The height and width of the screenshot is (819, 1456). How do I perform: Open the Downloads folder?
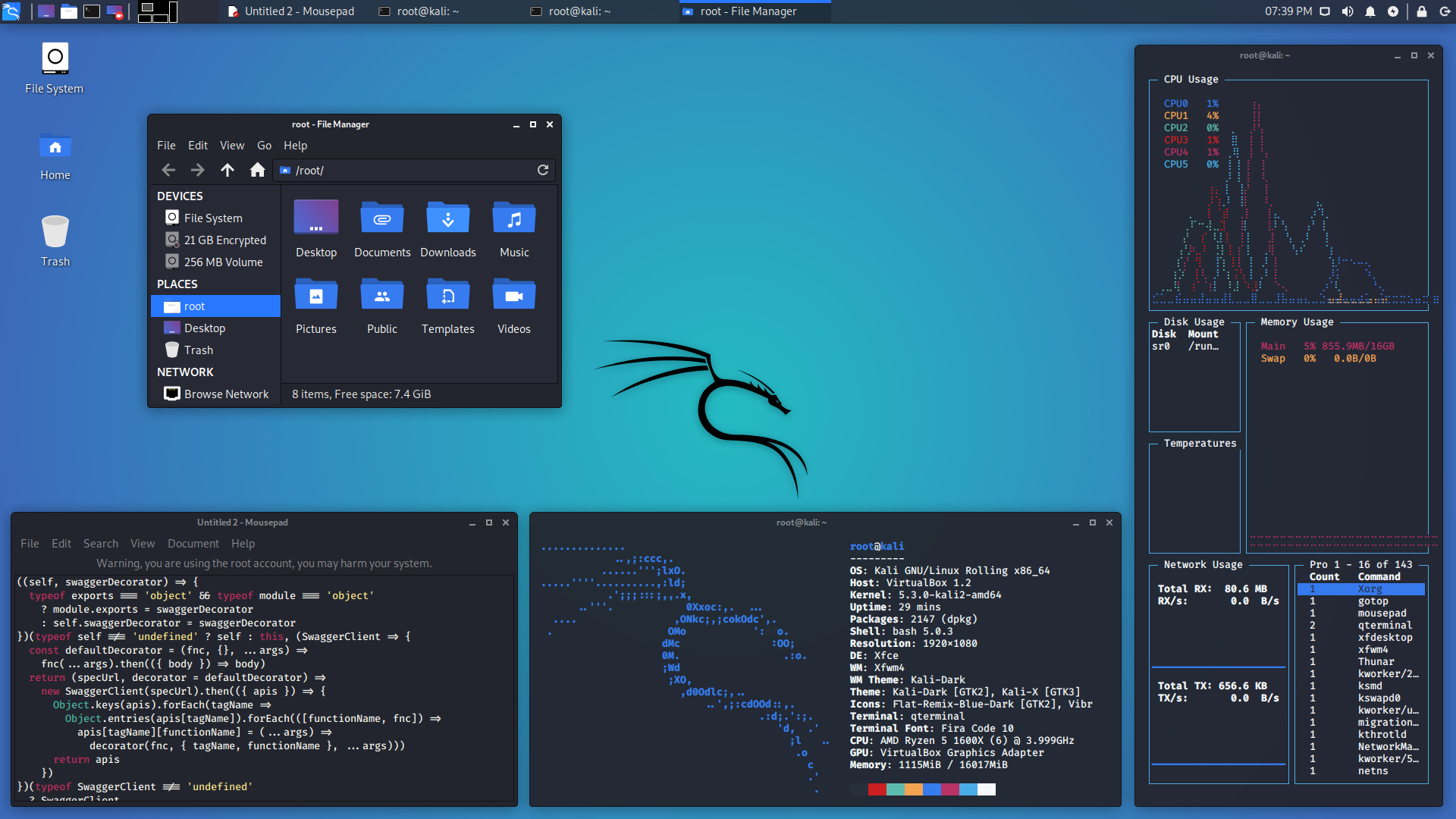pos(448,227)
